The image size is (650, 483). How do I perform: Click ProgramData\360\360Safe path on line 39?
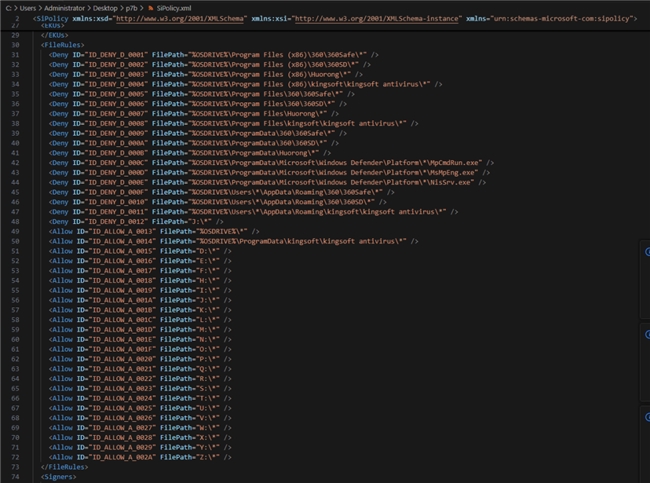pyautogui.click(x=262, y=133)
